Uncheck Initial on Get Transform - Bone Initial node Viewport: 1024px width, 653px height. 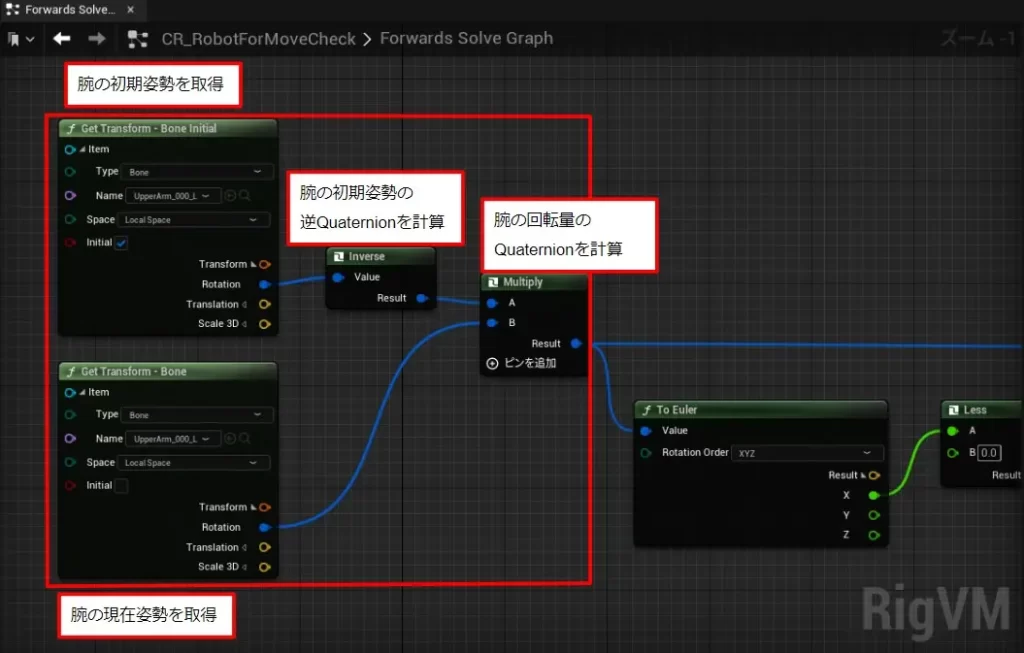click(120, 242)
